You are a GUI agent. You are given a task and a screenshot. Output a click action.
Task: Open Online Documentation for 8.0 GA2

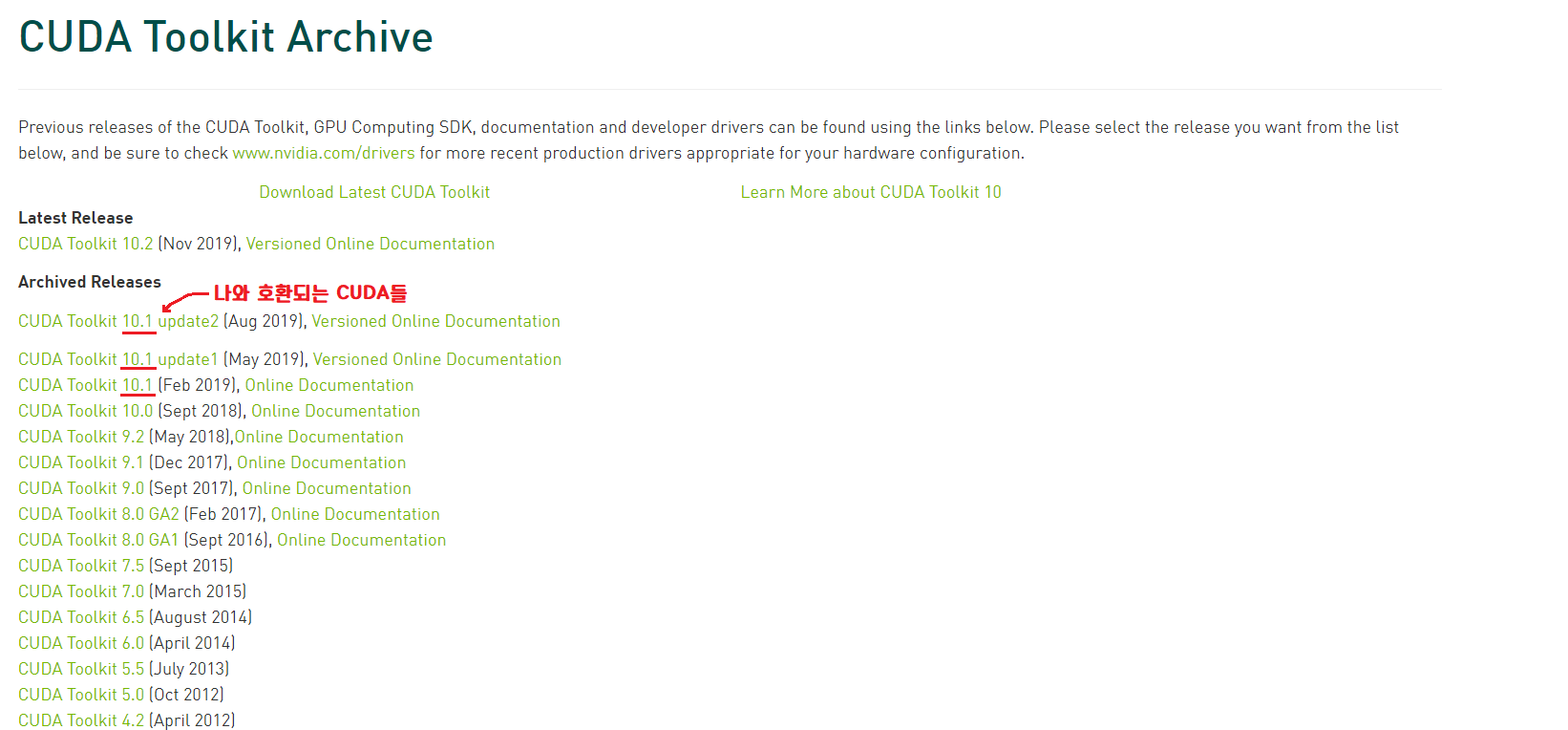coord(355,514)
